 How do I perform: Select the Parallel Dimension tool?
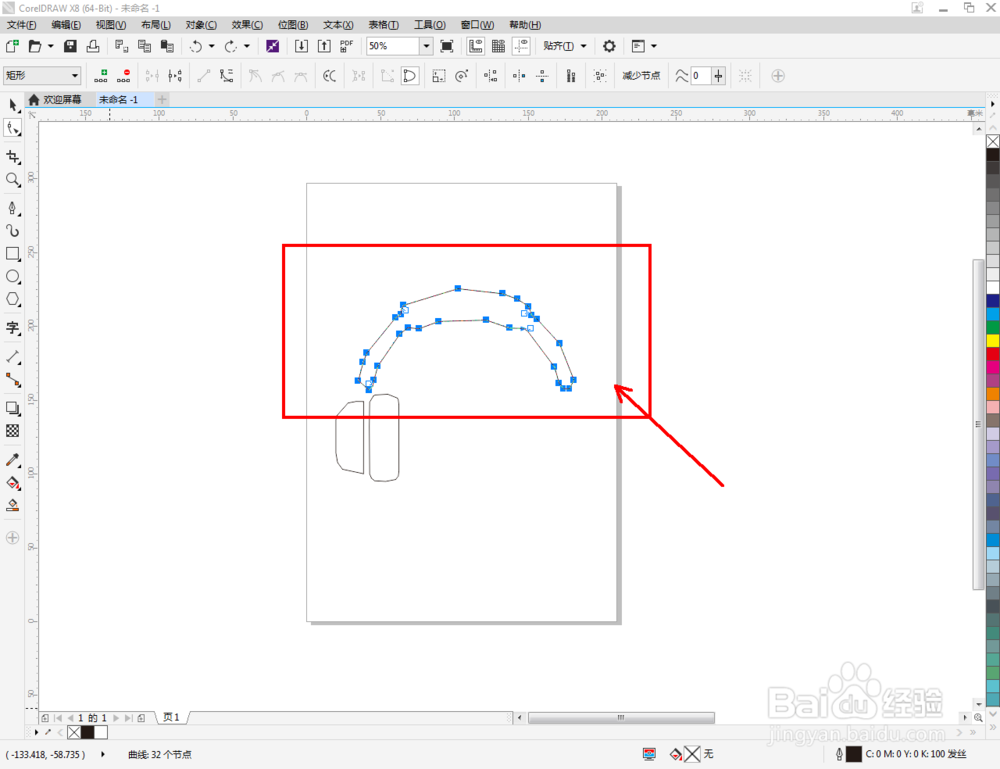(13, 357)
